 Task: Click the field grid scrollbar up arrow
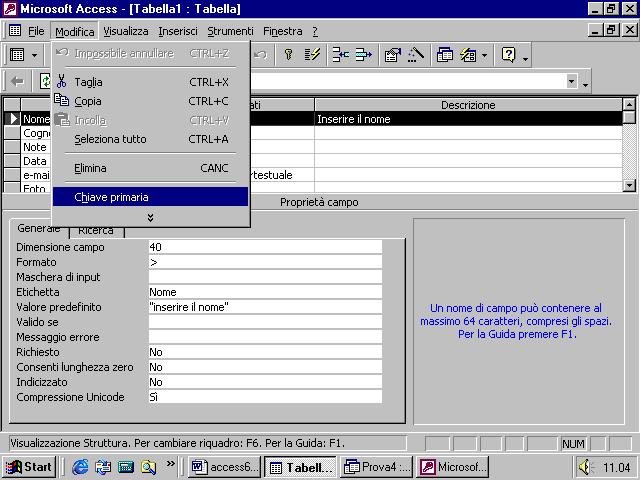click(629, 104)
